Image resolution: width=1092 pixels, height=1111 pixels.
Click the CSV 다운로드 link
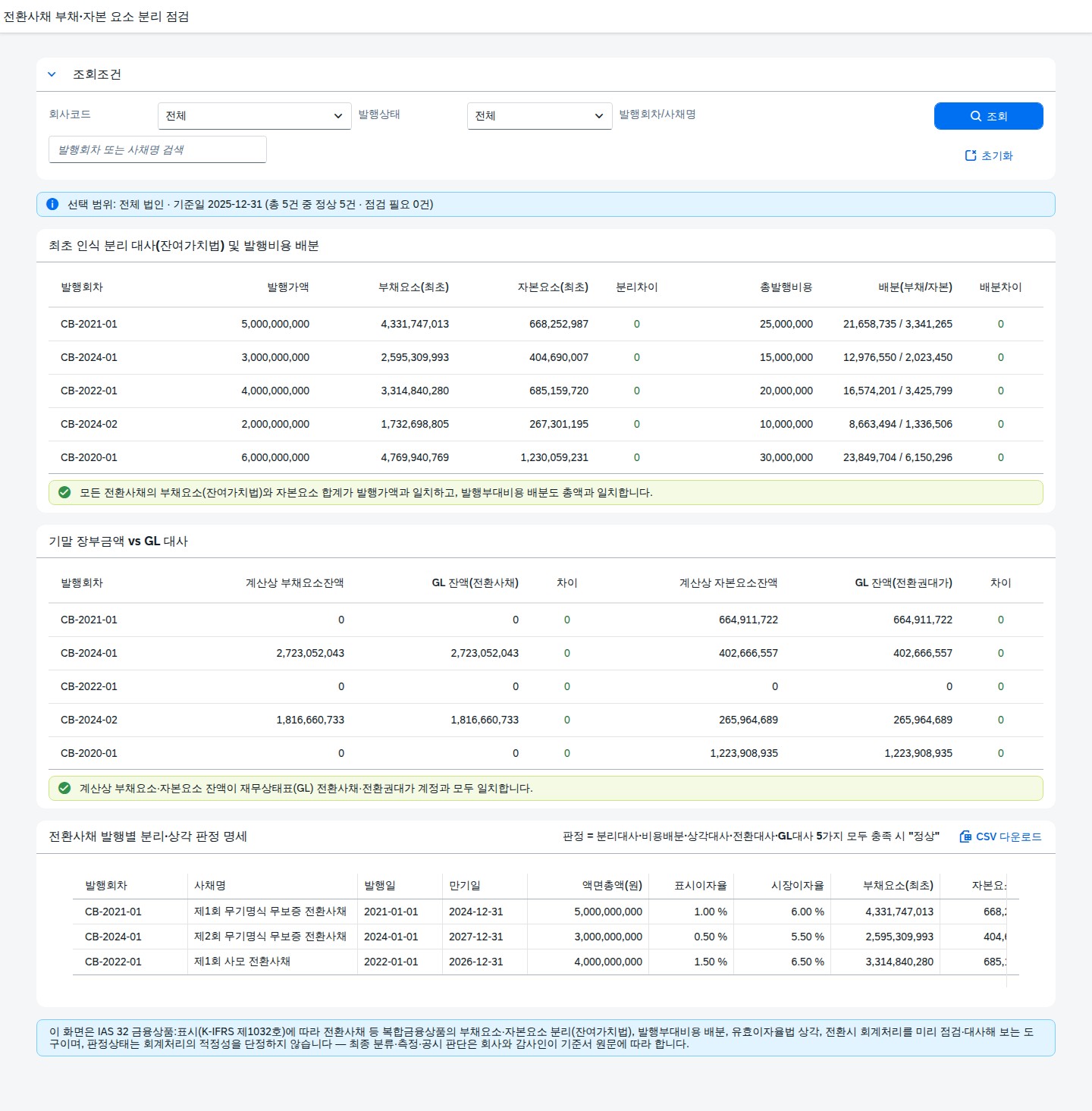click(1001, 836)
